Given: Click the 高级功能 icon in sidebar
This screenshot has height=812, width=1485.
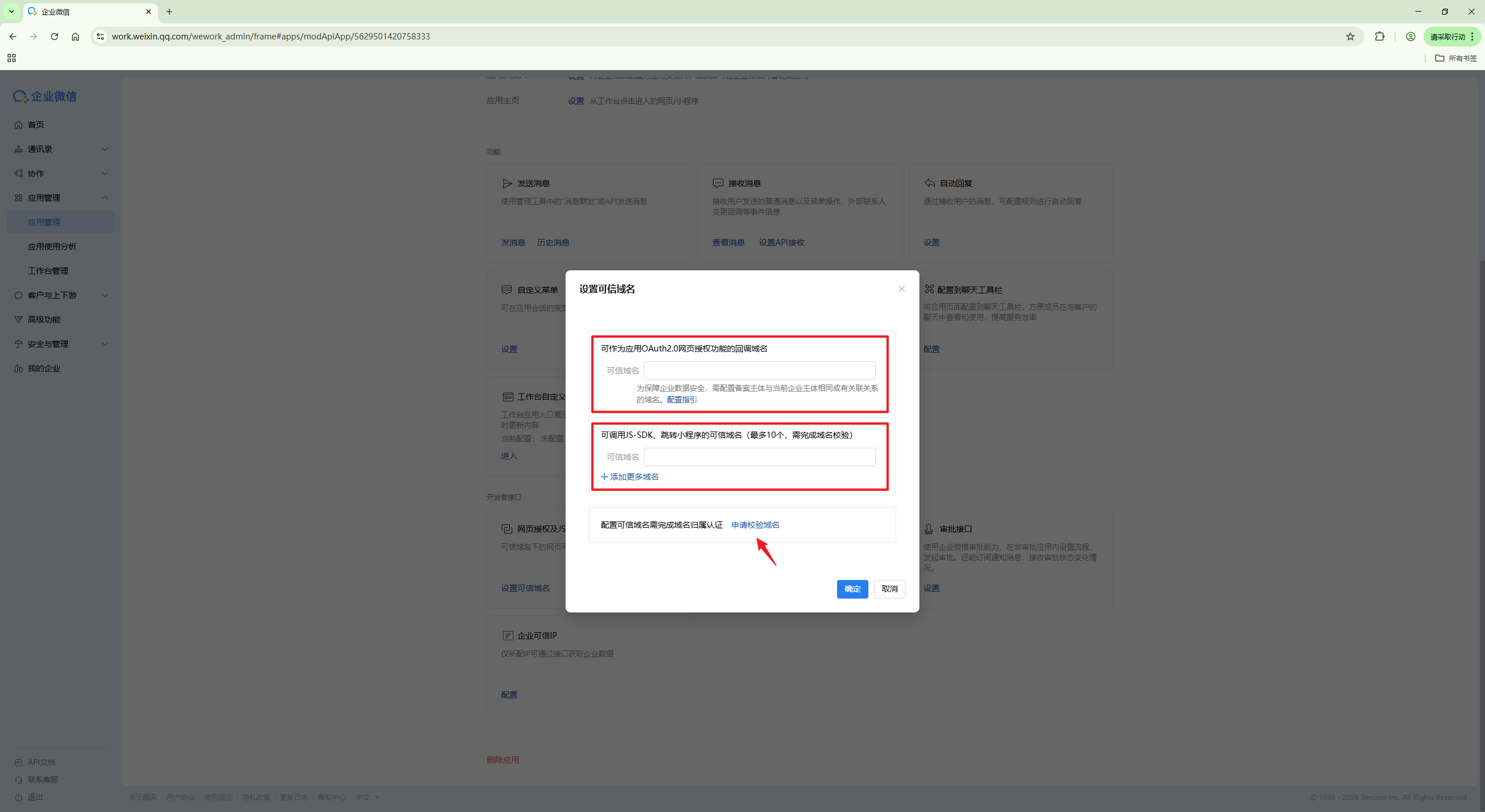Looking at the screenshot, I should (19, 320).
